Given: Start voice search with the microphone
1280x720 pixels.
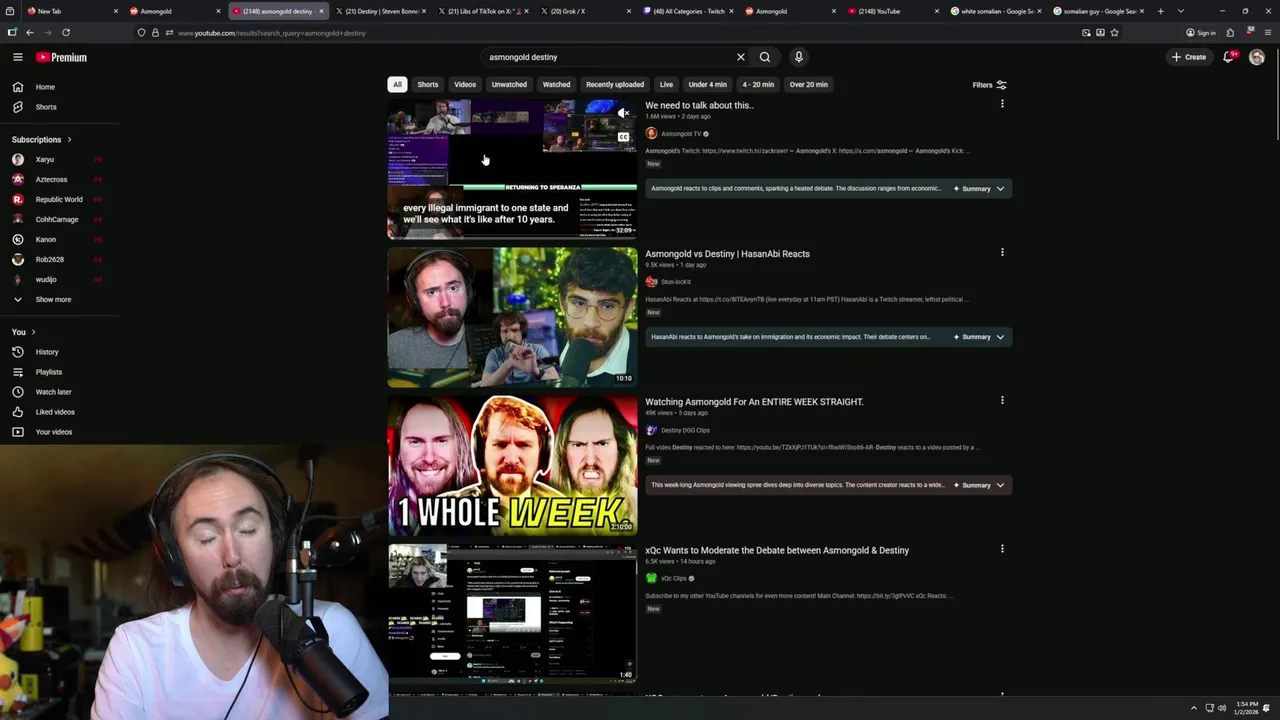Looking at the screenshot, I should point(798,57).
